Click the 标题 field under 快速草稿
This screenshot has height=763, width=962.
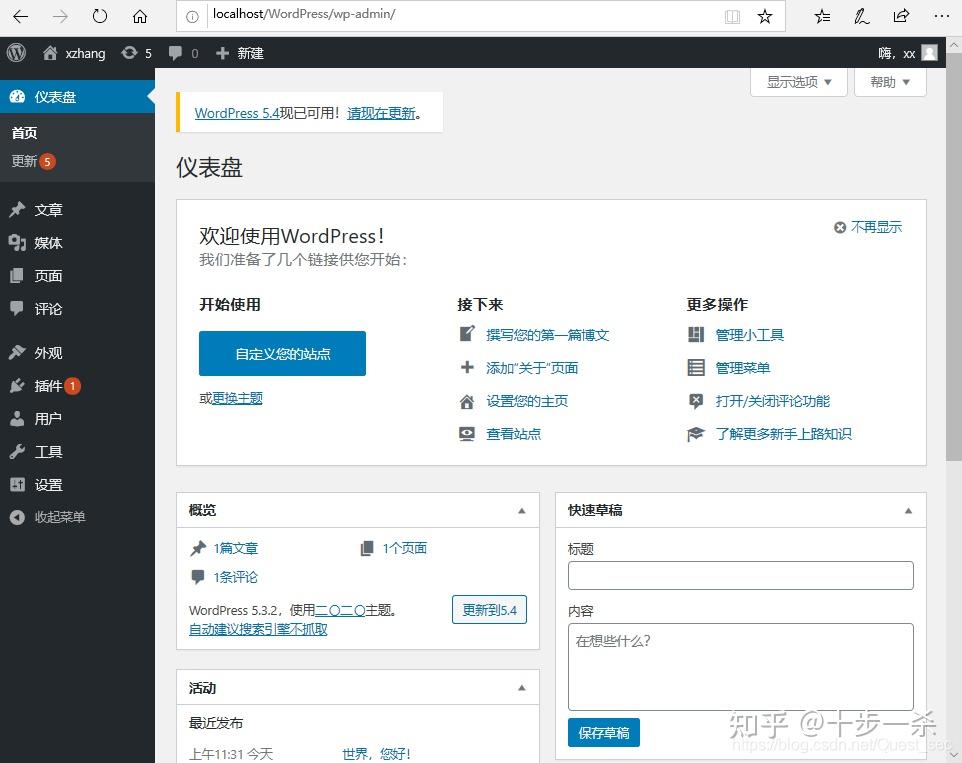[x=740, y=575]
